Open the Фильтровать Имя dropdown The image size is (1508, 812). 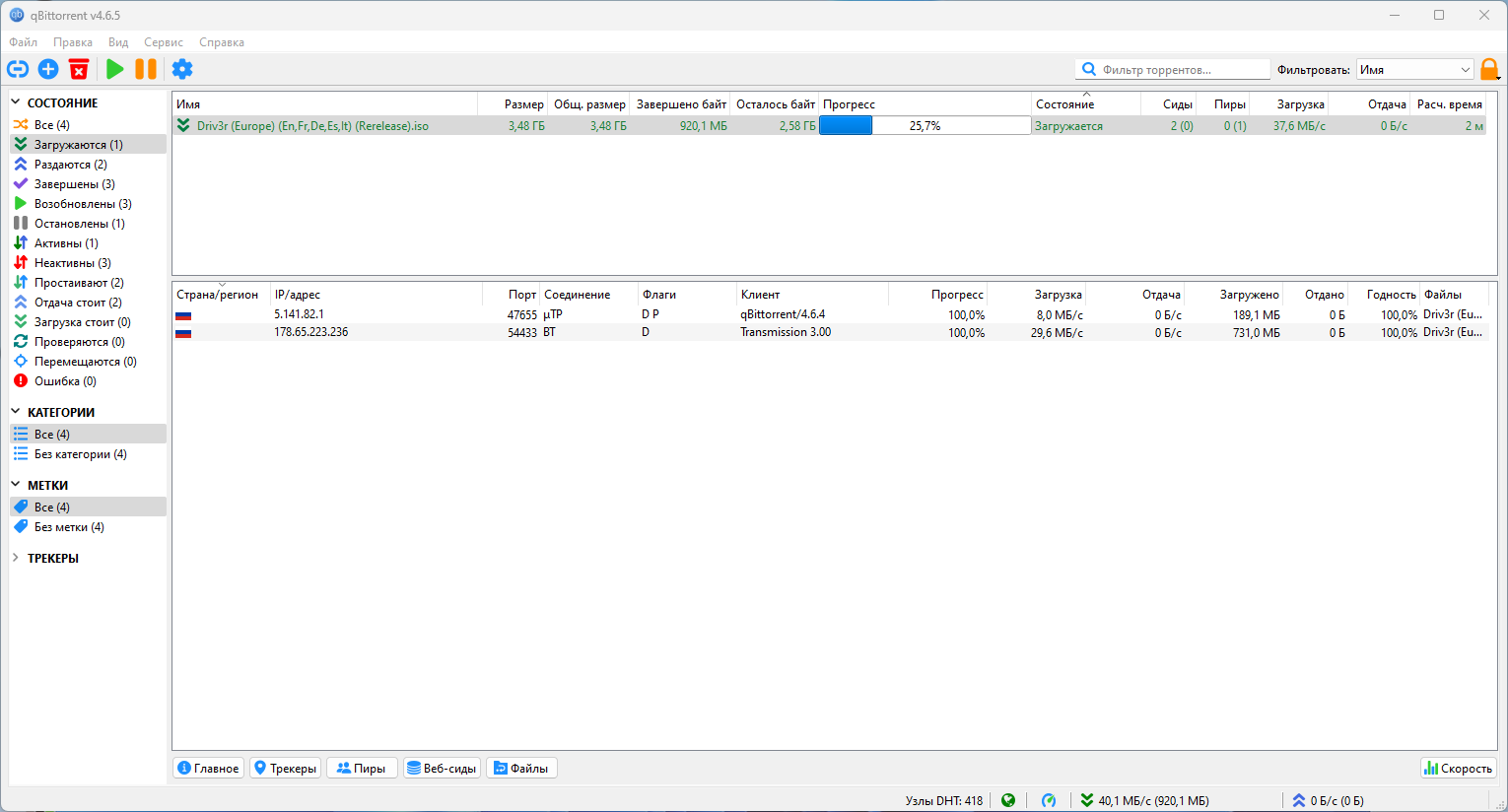1415,70
